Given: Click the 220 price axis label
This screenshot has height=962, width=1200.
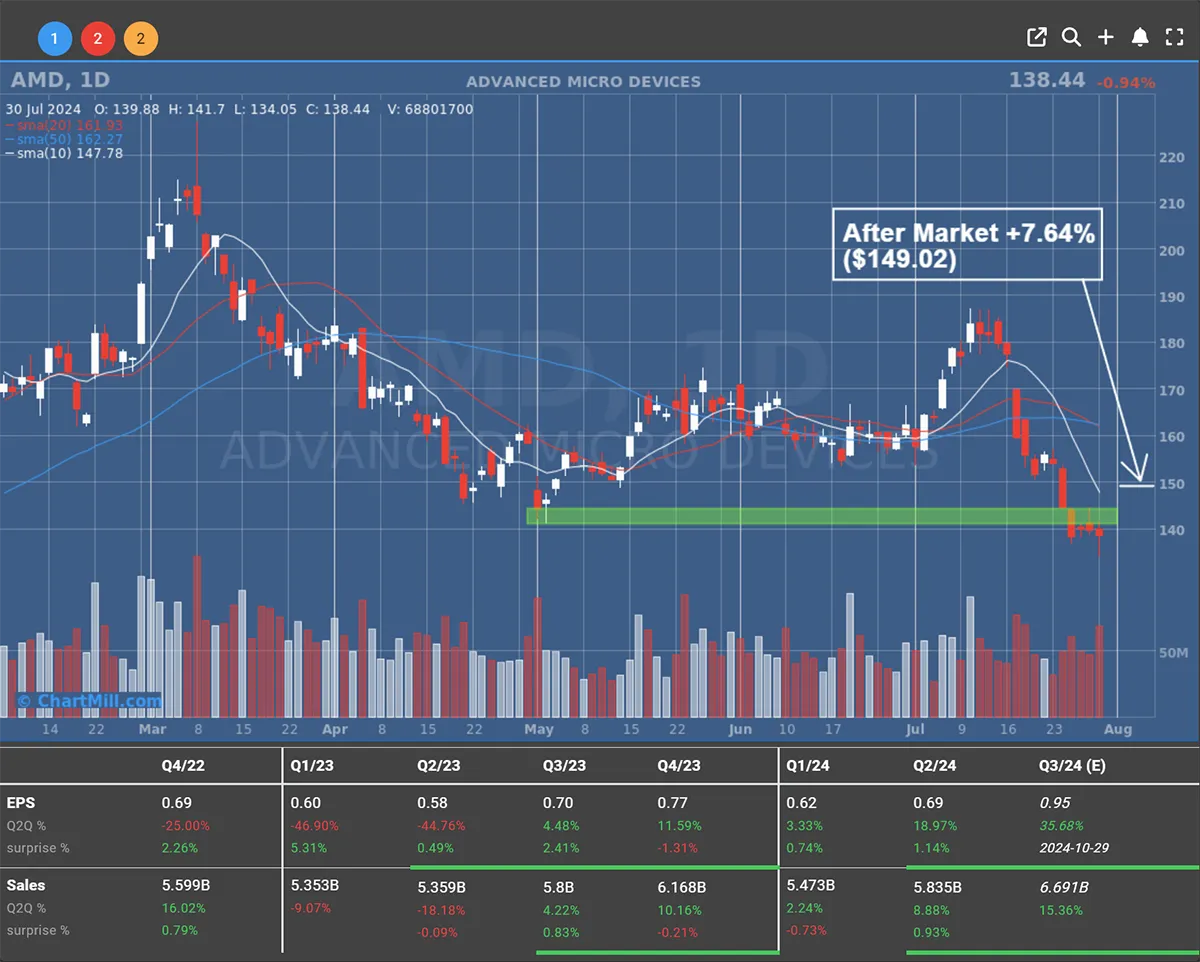Looking at the screenshot, I should [1173, 157].
